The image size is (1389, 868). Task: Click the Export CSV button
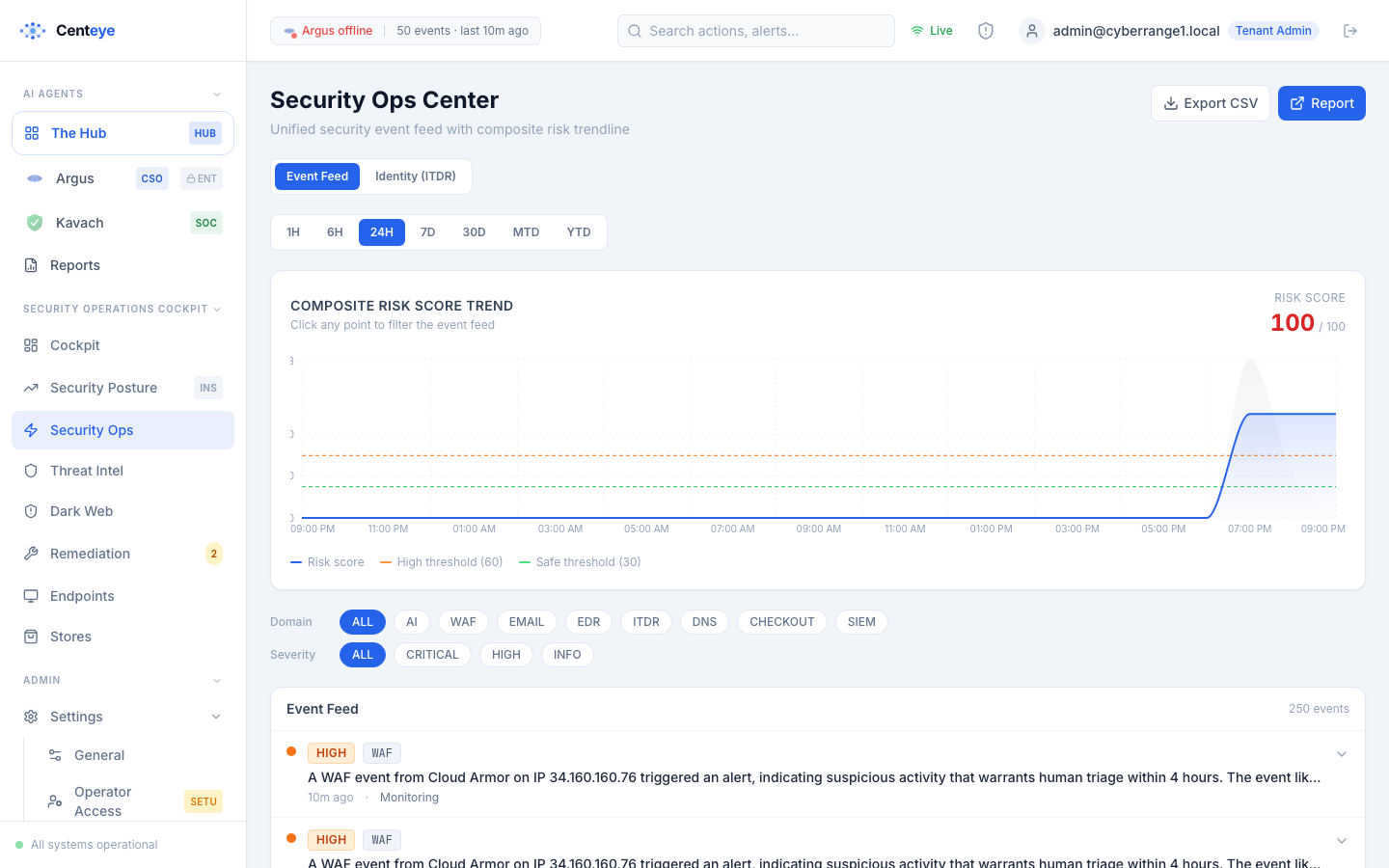pyautogui.click(x=1211, y=103)
